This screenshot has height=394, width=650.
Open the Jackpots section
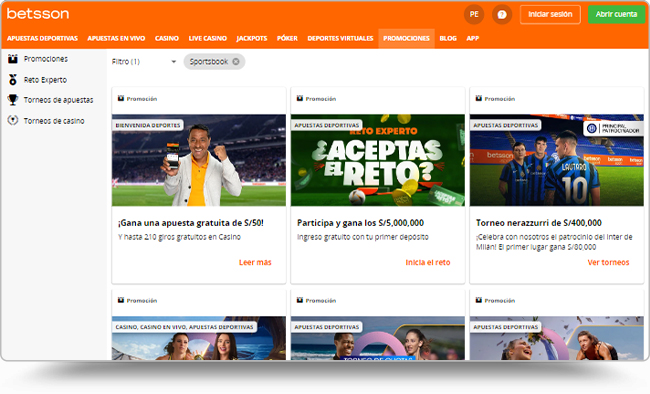[252, 38]
